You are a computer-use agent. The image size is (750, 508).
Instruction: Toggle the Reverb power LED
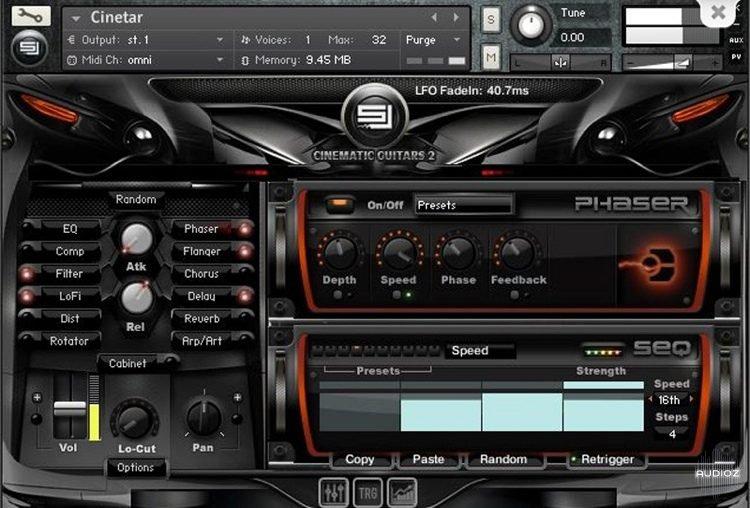pyautogui.click(x=245, y=317)
